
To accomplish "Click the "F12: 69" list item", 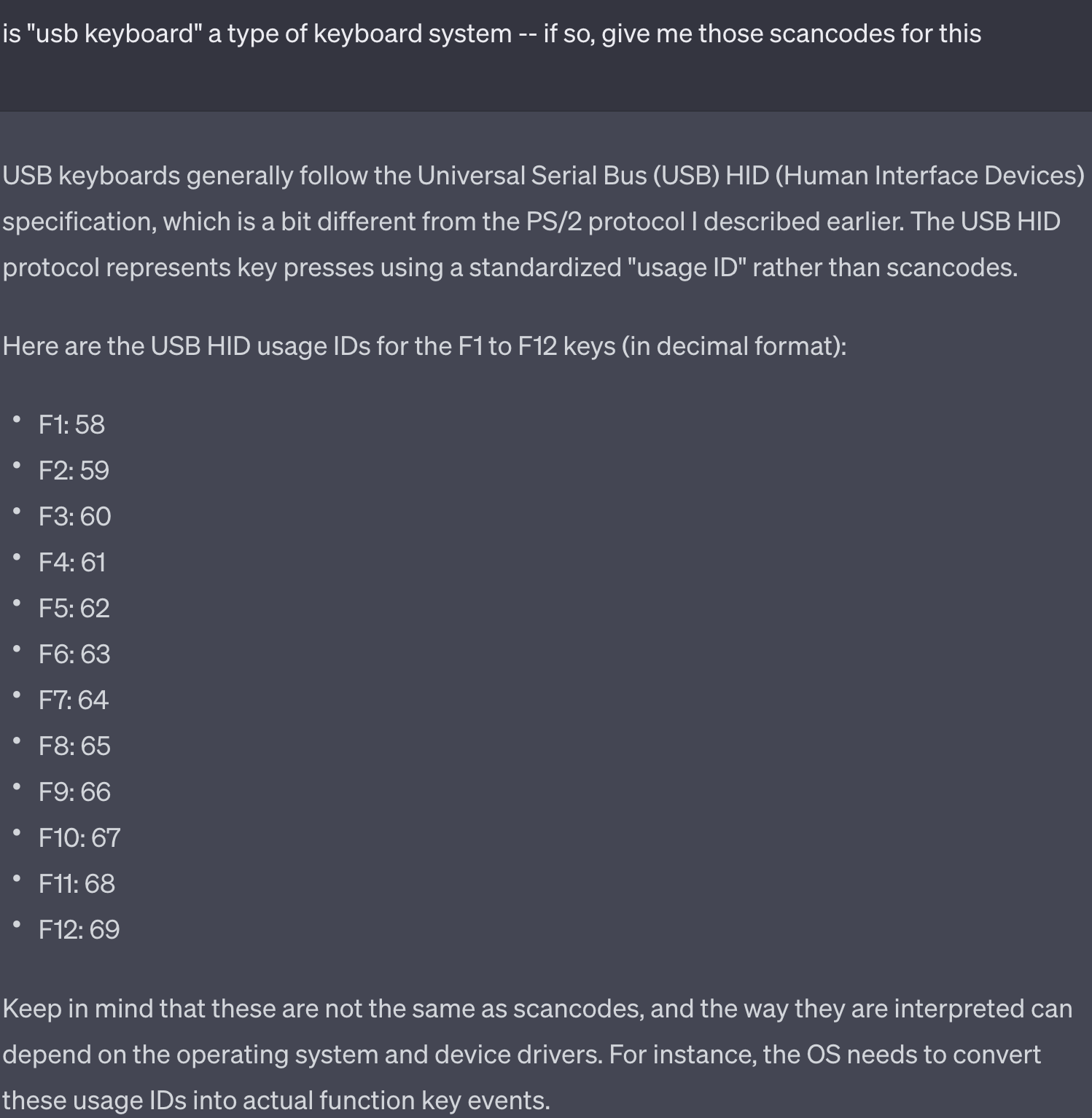I will pos(79,929).
